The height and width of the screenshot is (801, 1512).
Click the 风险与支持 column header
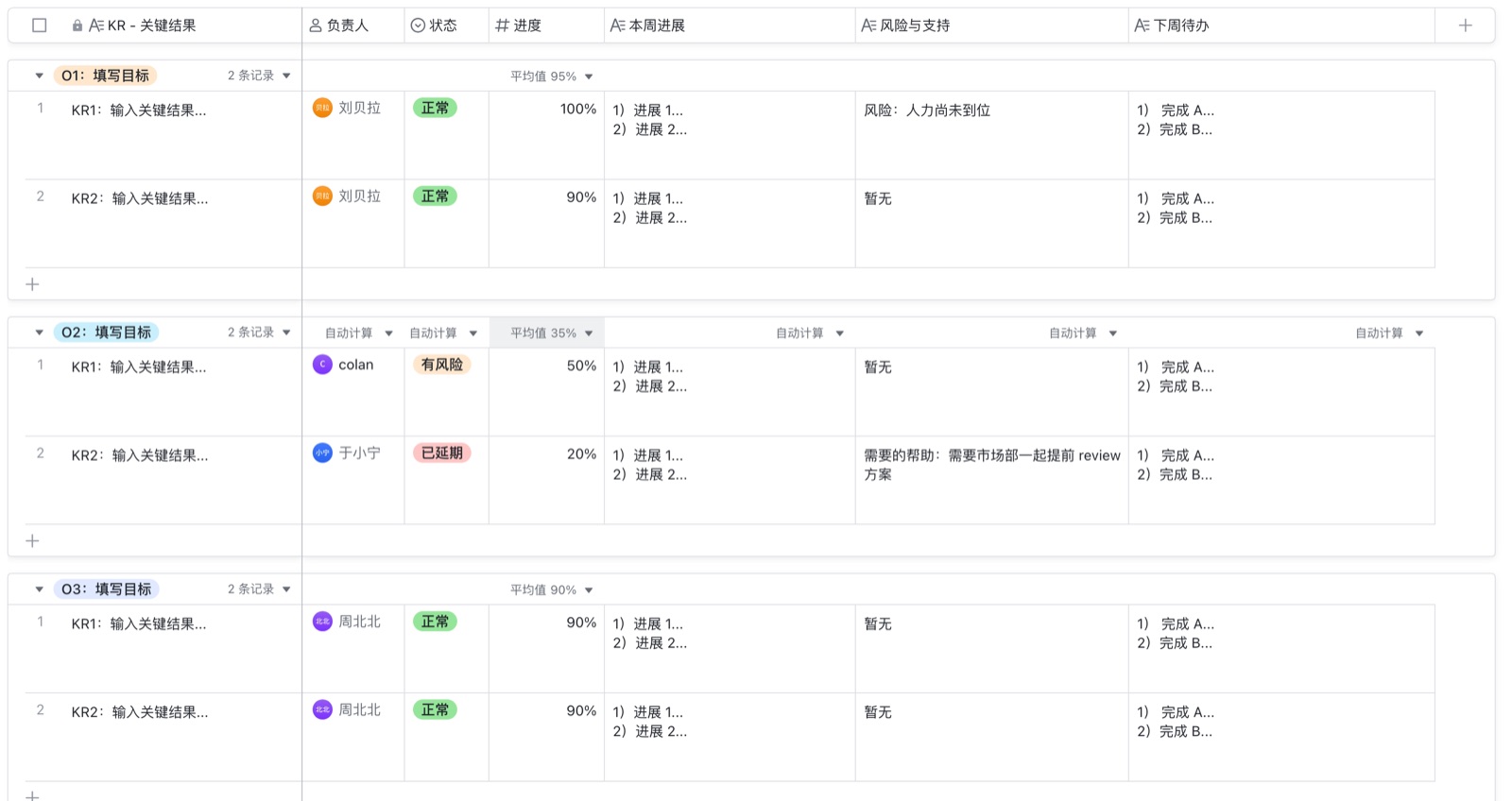[x=991, y=26]
